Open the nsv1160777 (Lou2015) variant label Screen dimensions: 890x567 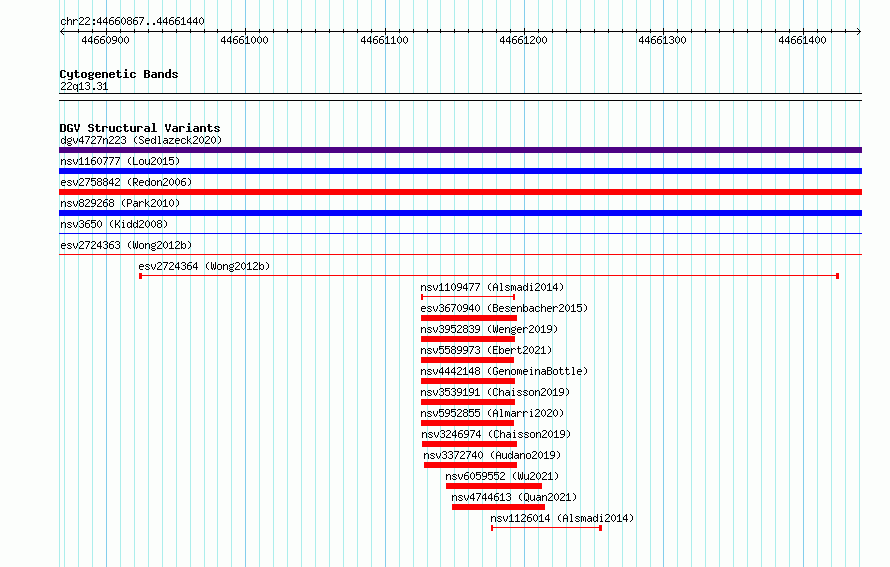click(120, 161)
